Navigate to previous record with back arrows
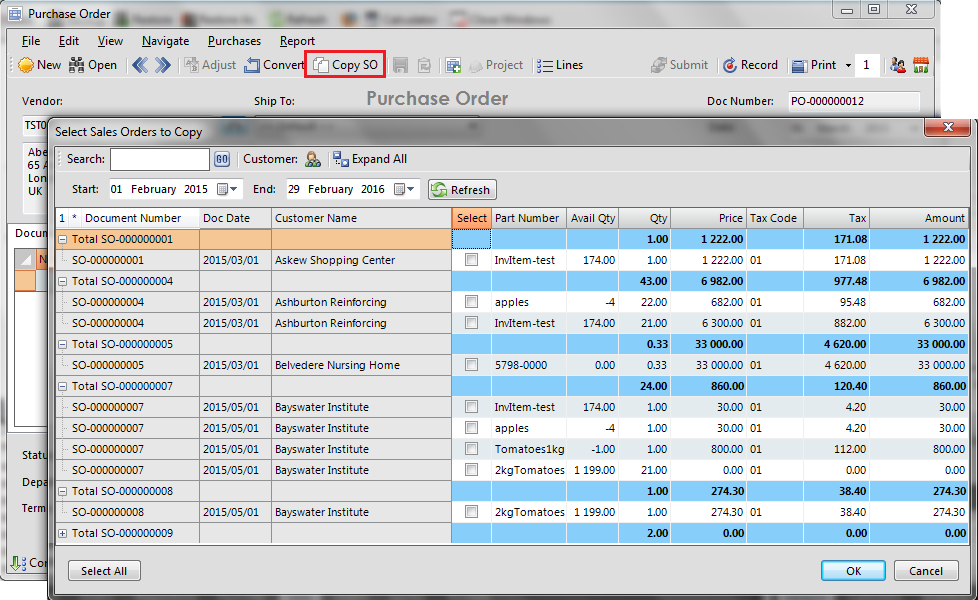978x600 pixels. coord(139,65)
